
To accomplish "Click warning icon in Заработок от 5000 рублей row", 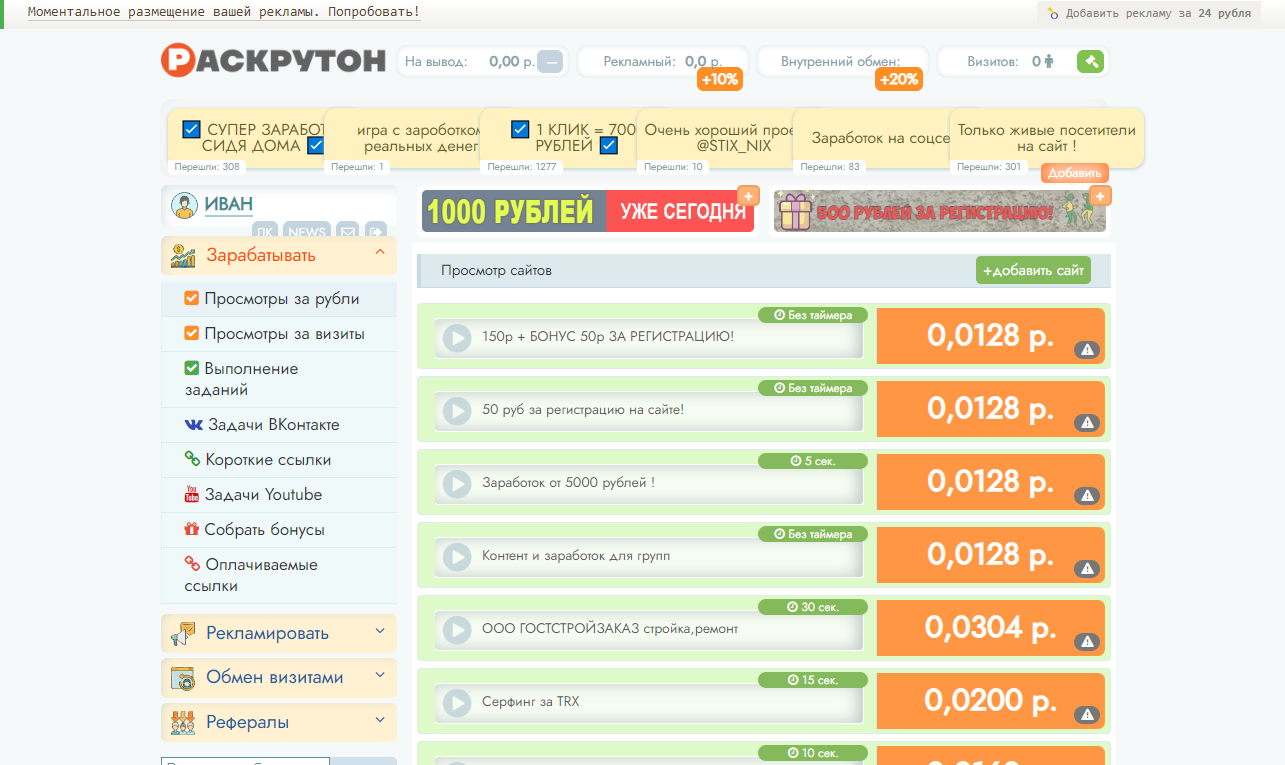I will coord(1087,496).
